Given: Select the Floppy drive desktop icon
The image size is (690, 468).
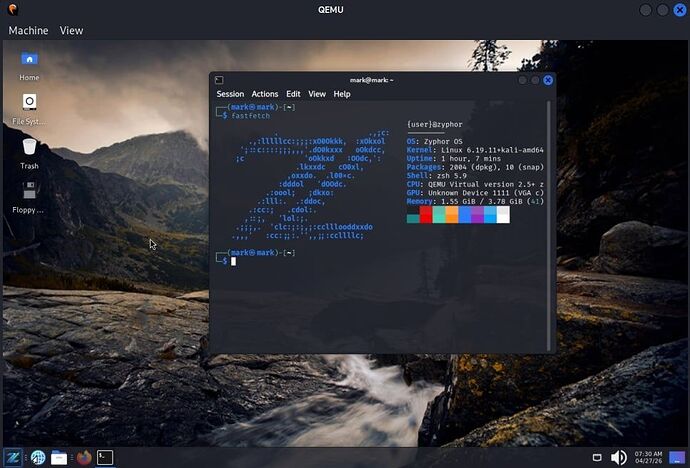Looking at the screenshot, I should [29, 197].
